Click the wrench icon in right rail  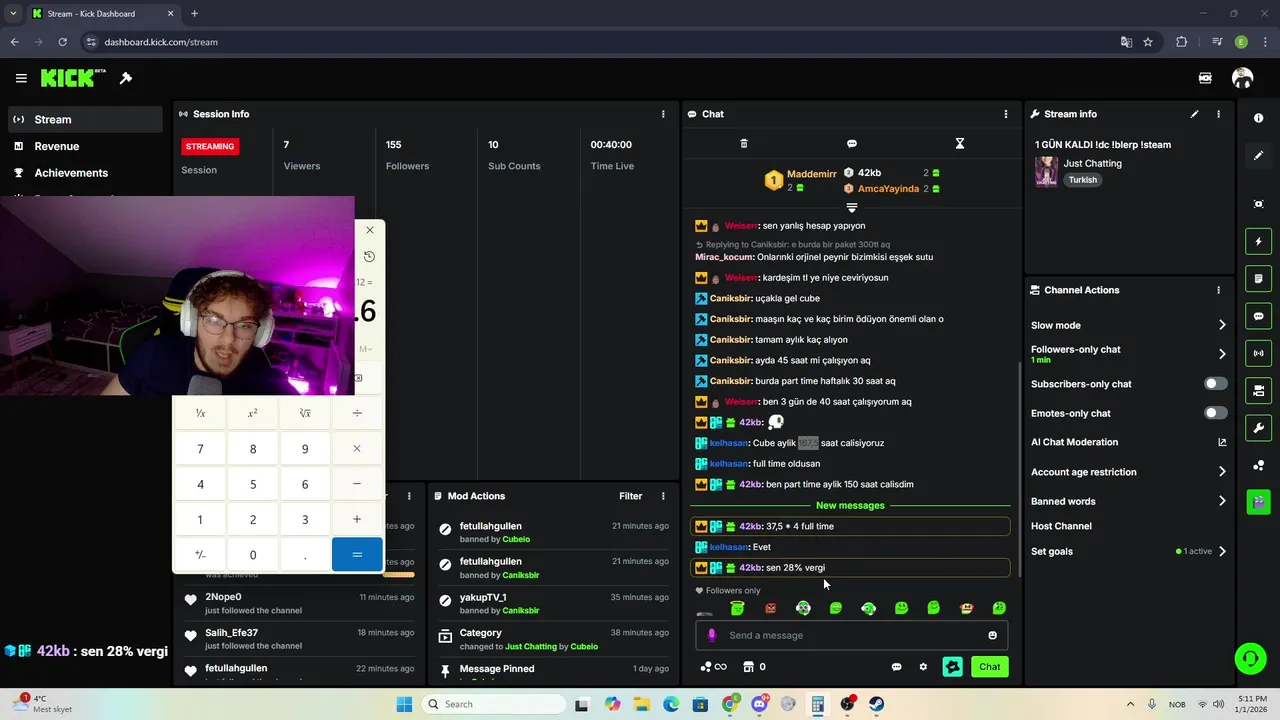[1258, 428]
